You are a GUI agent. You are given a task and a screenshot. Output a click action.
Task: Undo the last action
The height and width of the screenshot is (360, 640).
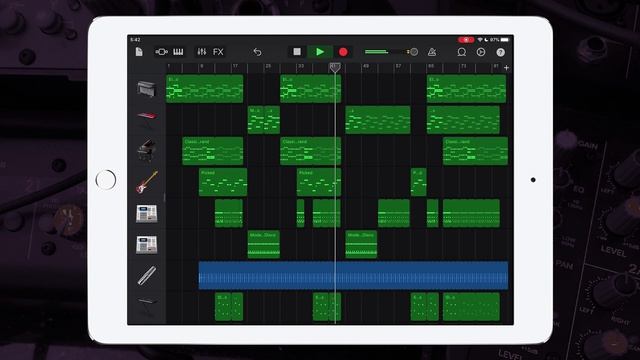(257, 52)
